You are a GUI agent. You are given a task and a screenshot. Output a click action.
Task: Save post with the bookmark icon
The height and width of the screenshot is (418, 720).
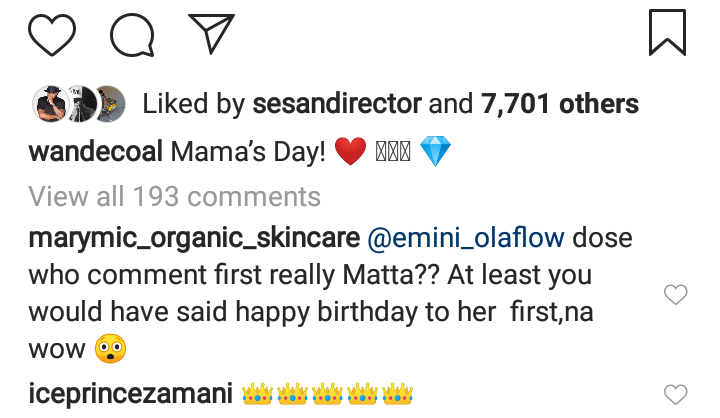668,32
